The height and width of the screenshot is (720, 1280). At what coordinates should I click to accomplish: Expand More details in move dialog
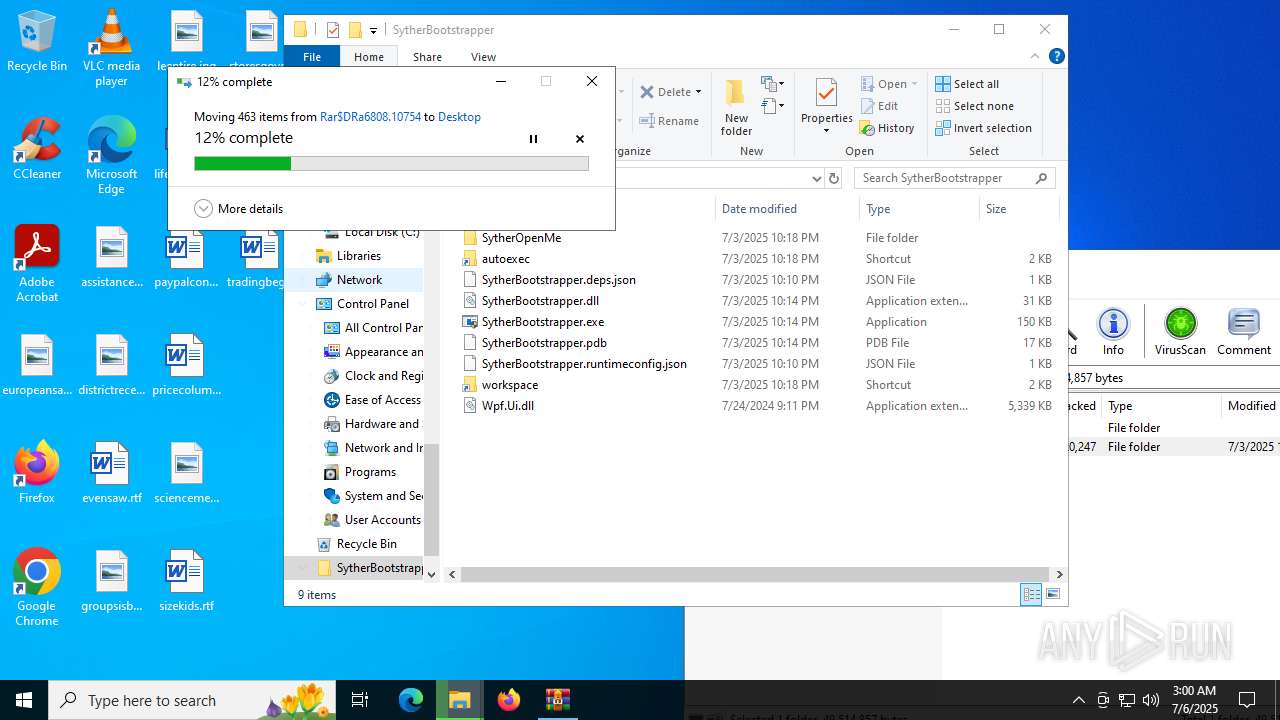tap(239, 209)
